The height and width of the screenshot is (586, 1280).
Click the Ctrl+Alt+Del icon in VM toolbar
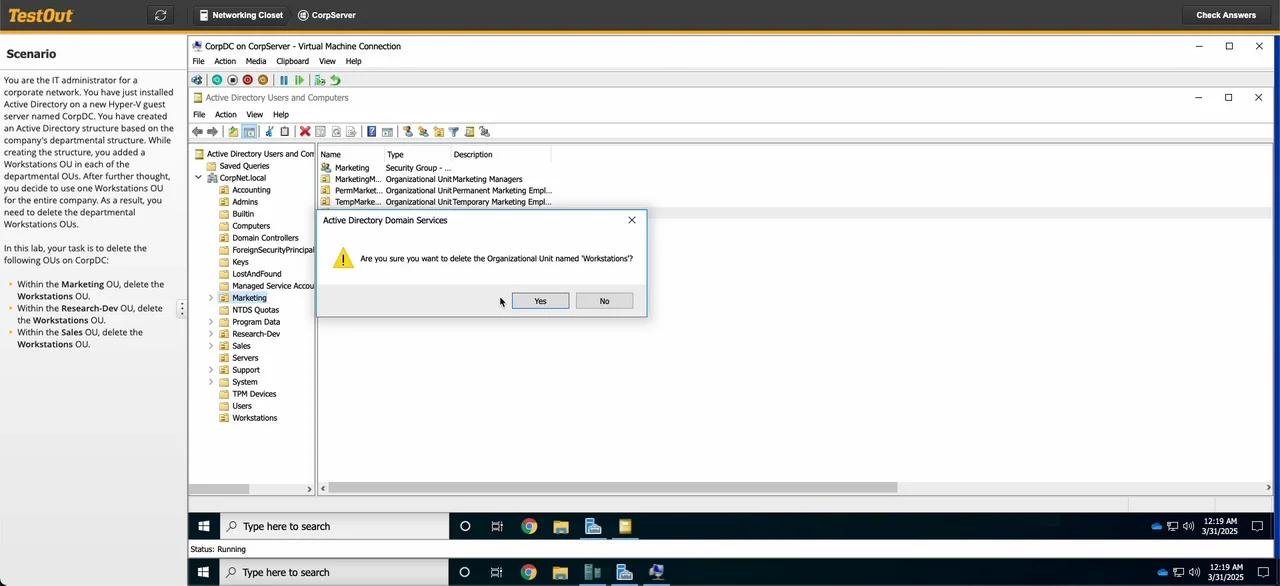pos(197,80)
